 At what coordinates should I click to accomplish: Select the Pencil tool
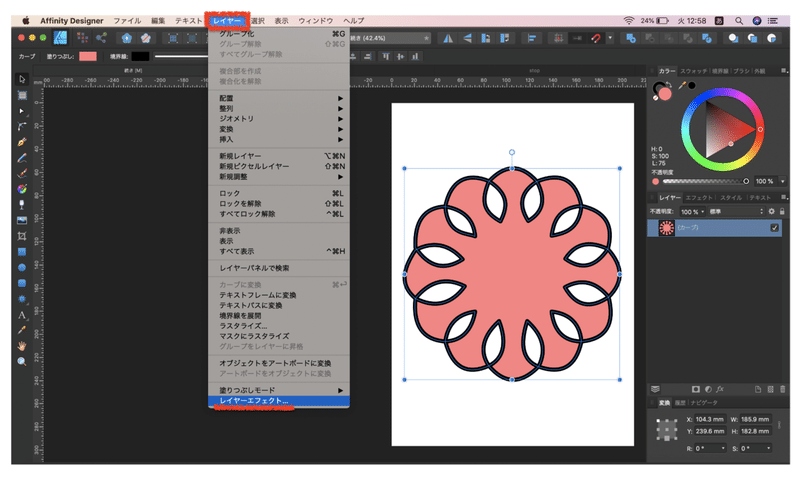point(21,158)
